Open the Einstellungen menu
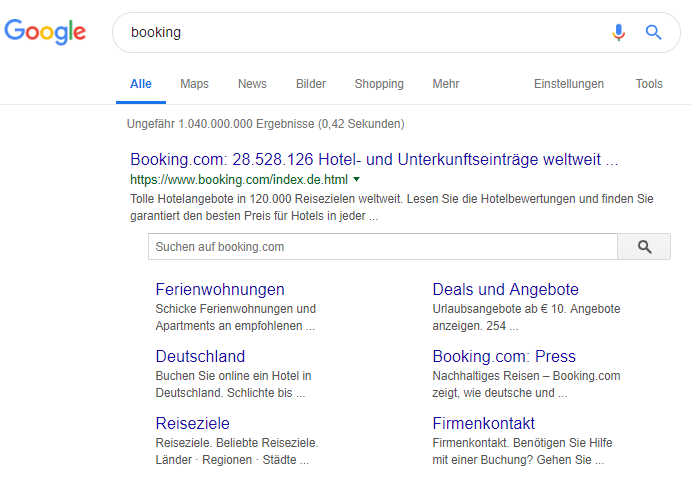 click(568, 84)
